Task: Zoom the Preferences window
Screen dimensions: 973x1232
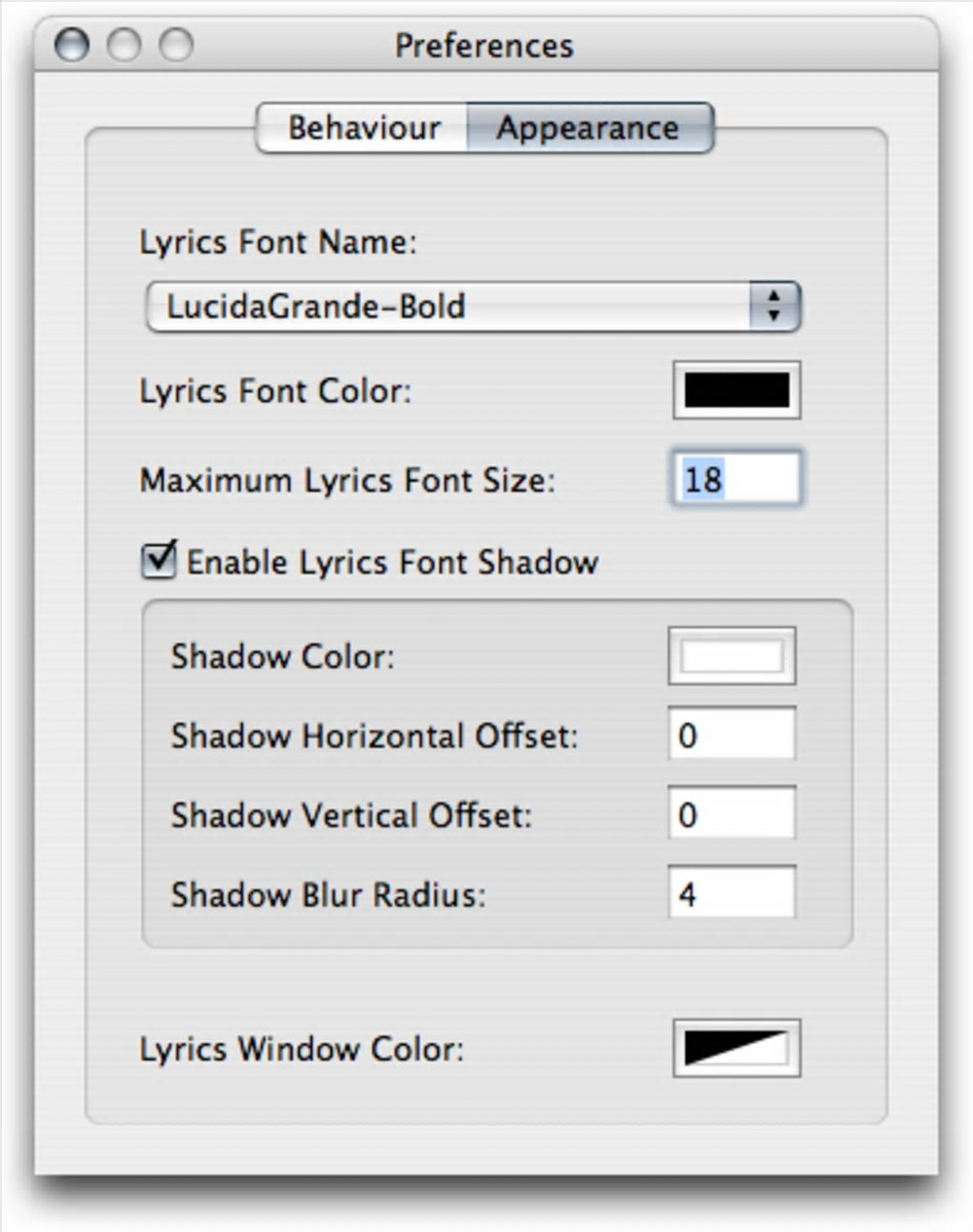Action: tap(176, 44)
